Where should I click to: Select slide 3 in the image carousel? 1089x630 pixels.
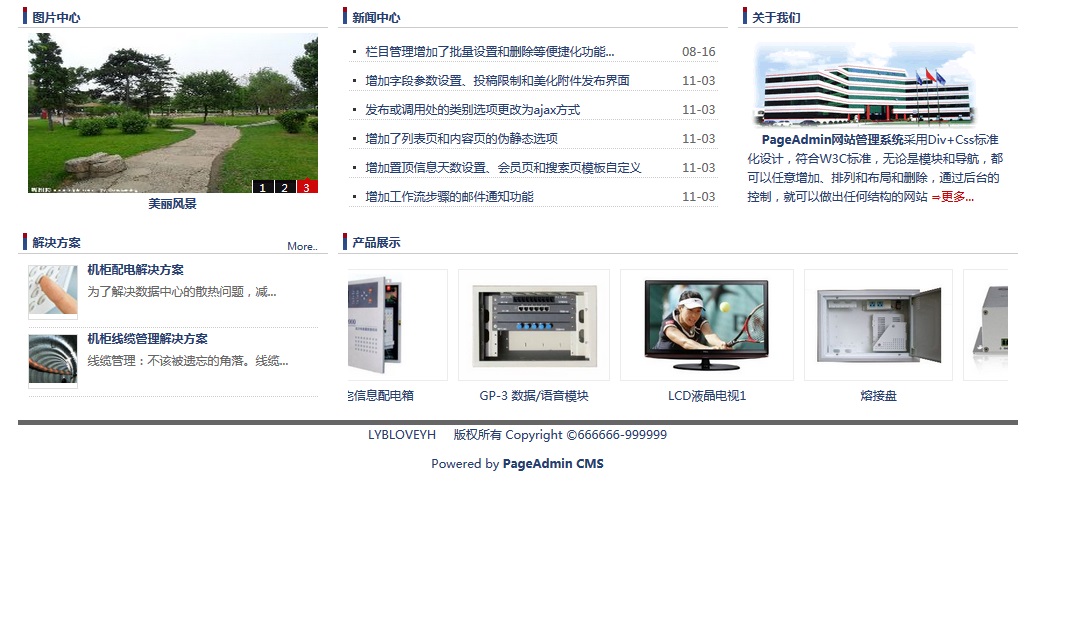(x=307, y=187)
